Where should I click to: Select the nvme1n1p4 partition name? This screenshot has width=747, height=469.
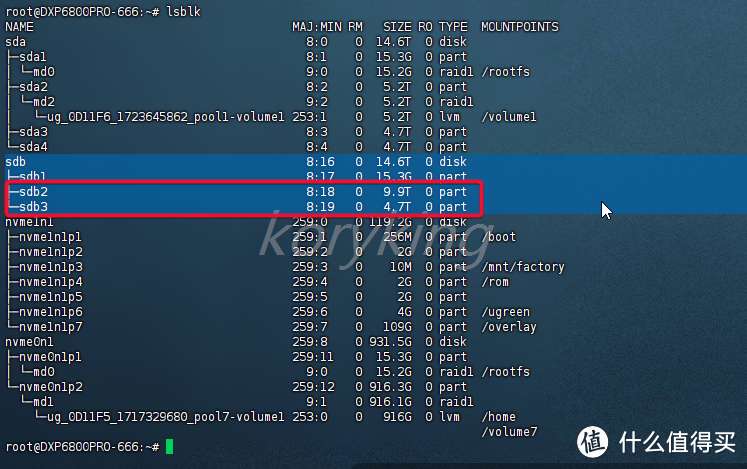[50, 282]
